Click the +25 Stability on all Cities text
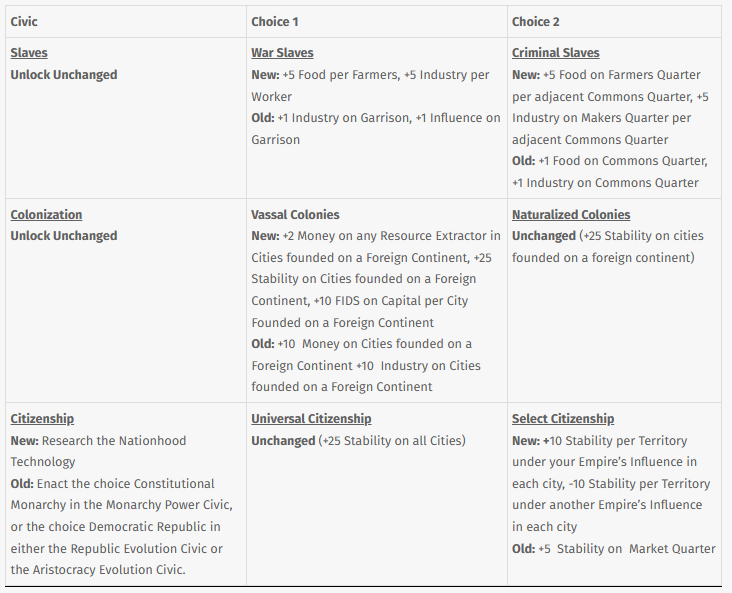 point(392,440)
